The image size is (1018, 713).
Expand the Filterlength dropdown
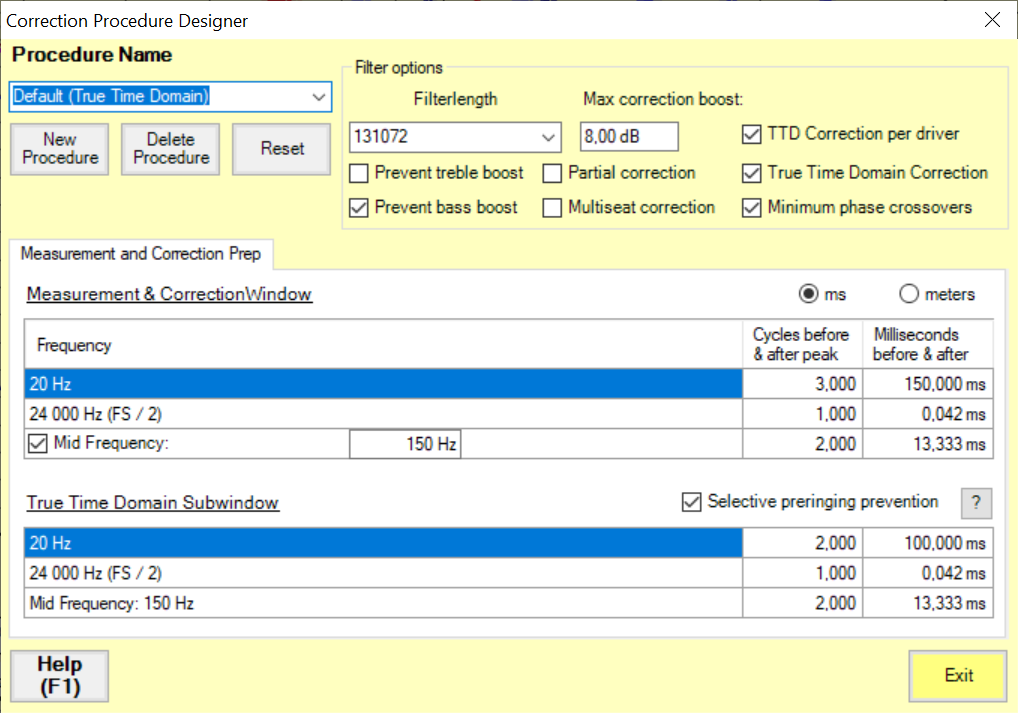548,137
